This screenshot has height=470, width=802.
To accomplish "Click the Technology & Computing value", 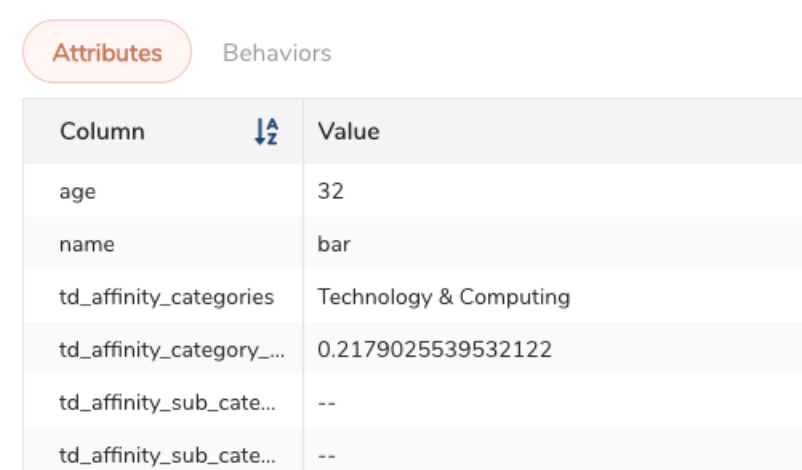I will (x=443, y=297).
